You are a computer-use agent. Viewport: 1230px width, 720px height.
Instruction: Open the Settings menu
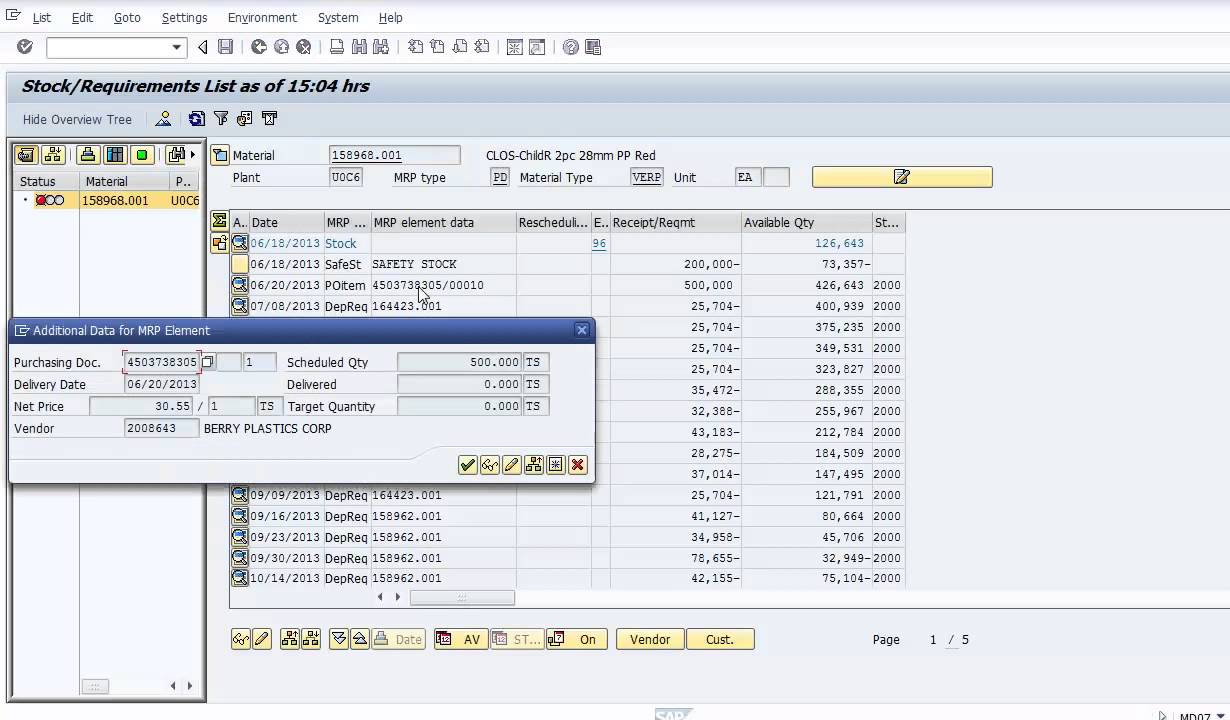click(184, 17)
